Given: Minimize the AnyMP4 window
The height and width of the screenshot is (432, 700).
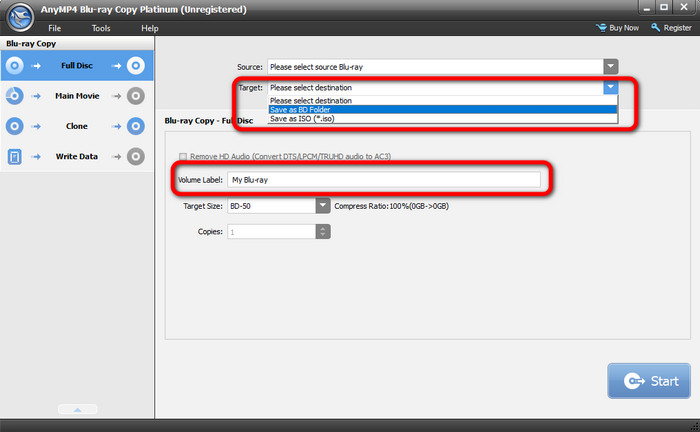Looking at the screenshot, I should (646, 8).
